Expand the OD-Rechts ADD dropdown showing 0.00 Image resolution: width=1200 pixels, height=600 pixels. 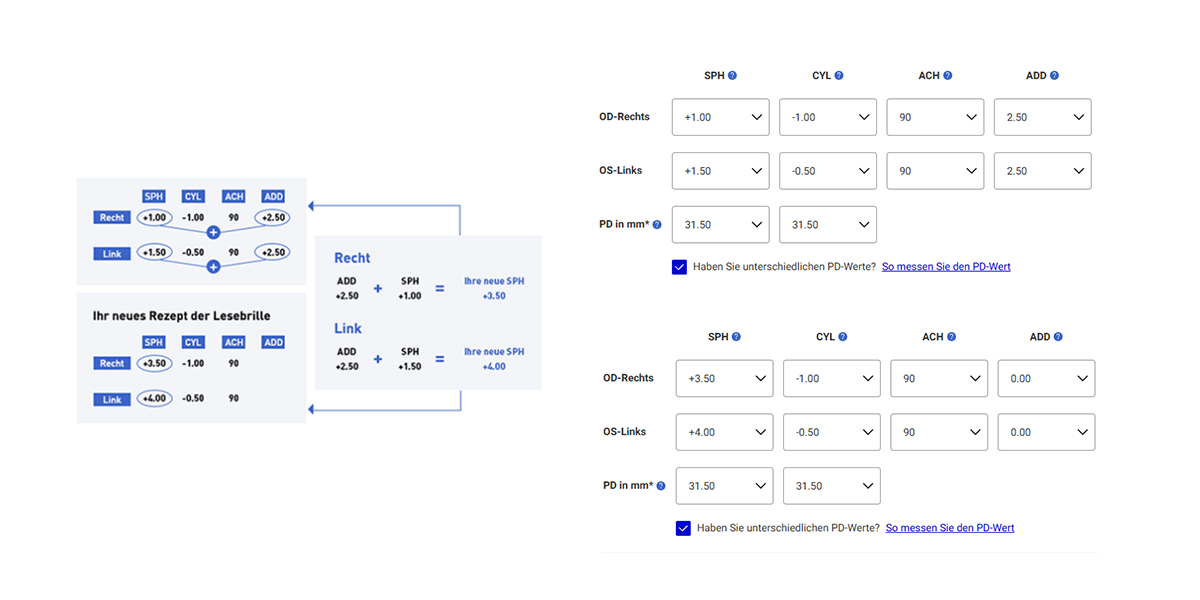click(1046, 378)
